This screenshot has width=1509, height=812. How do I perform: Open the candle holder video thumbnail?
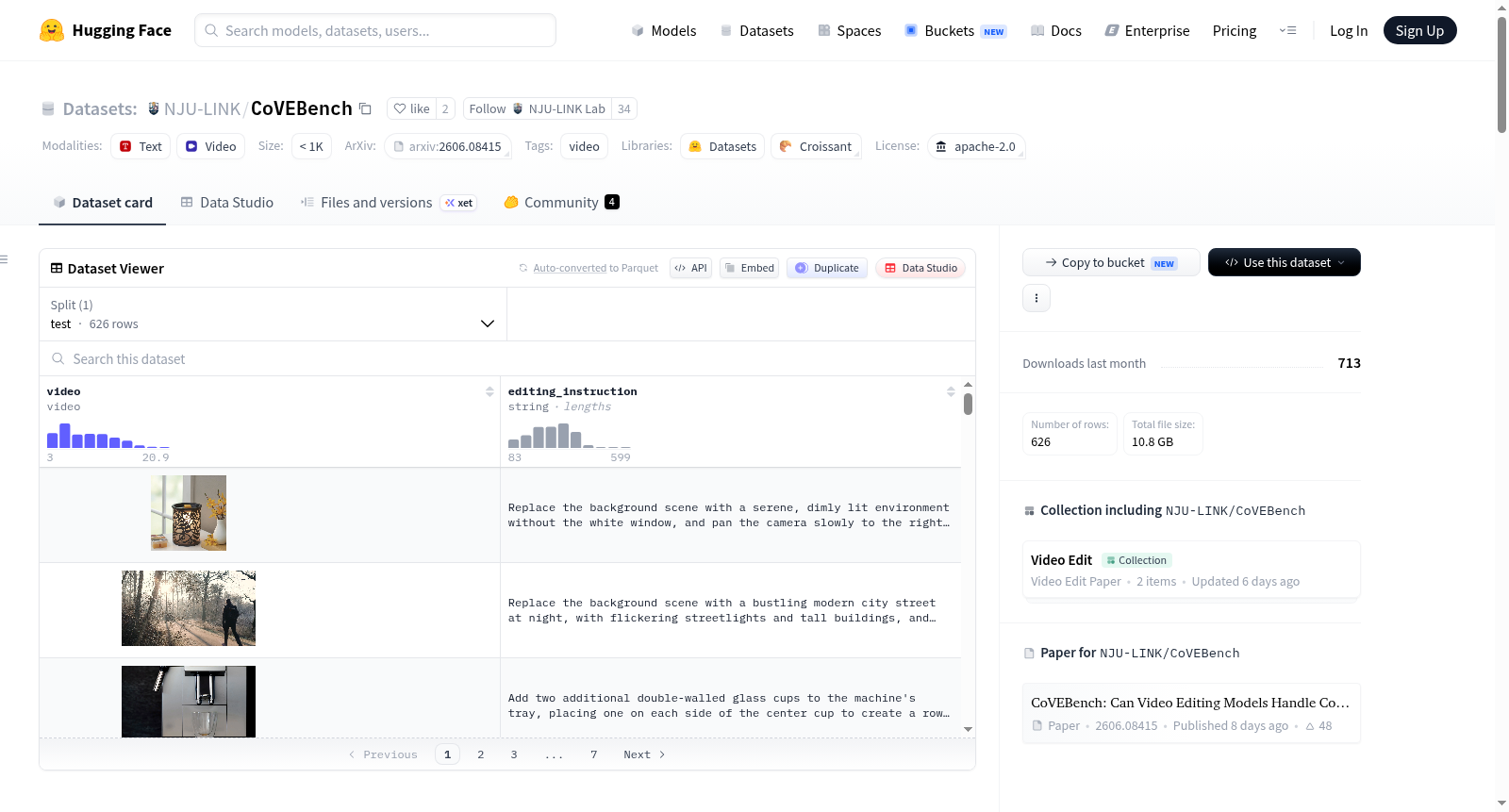coord(189,513)
